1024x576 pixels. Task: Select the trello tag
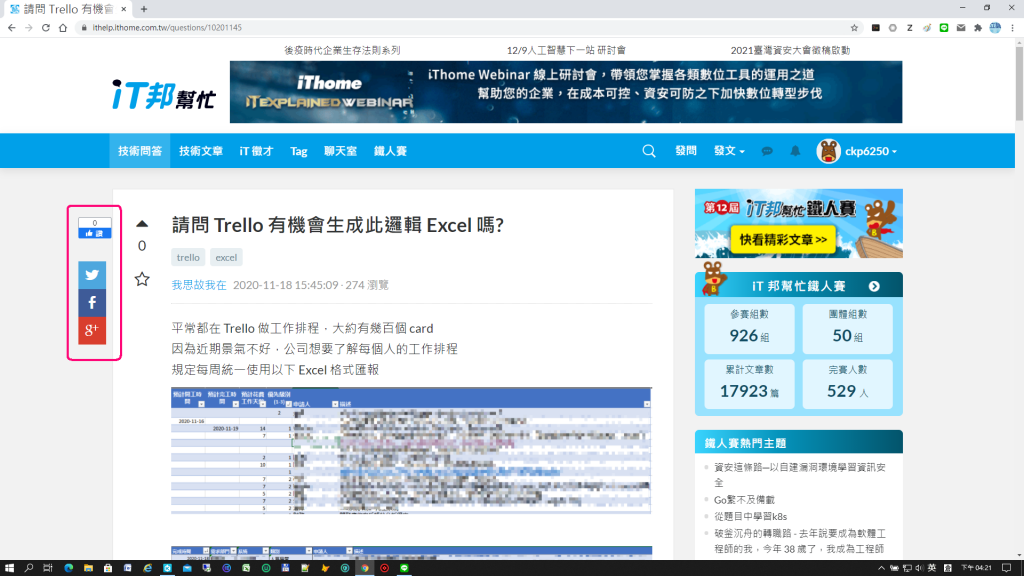[188, 257]
